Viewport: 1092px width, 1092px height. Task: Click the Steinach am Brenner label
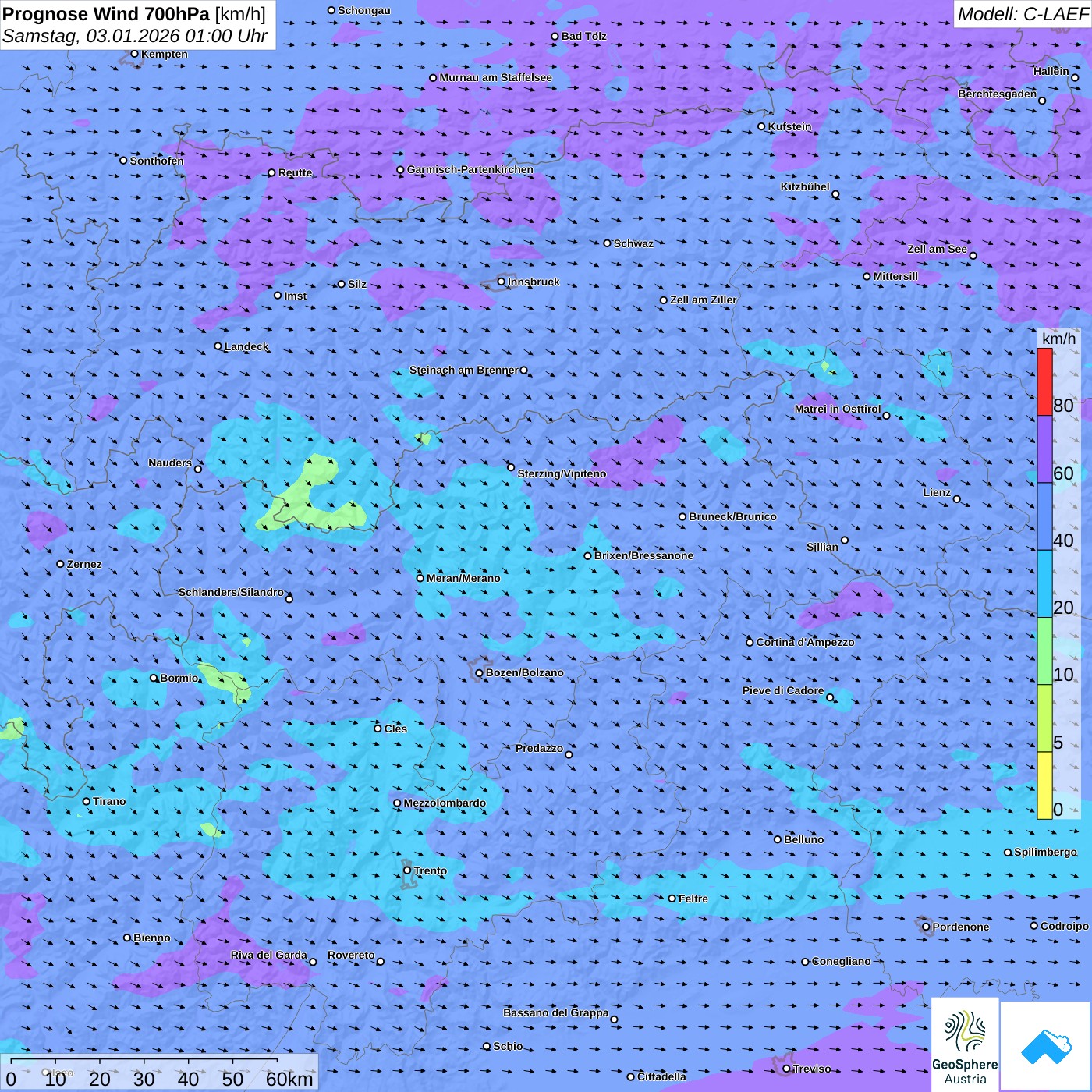464,370
